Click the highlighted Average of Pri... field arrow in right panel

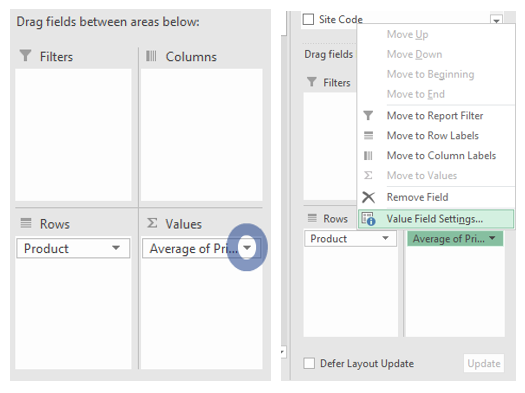coord(492,238)
